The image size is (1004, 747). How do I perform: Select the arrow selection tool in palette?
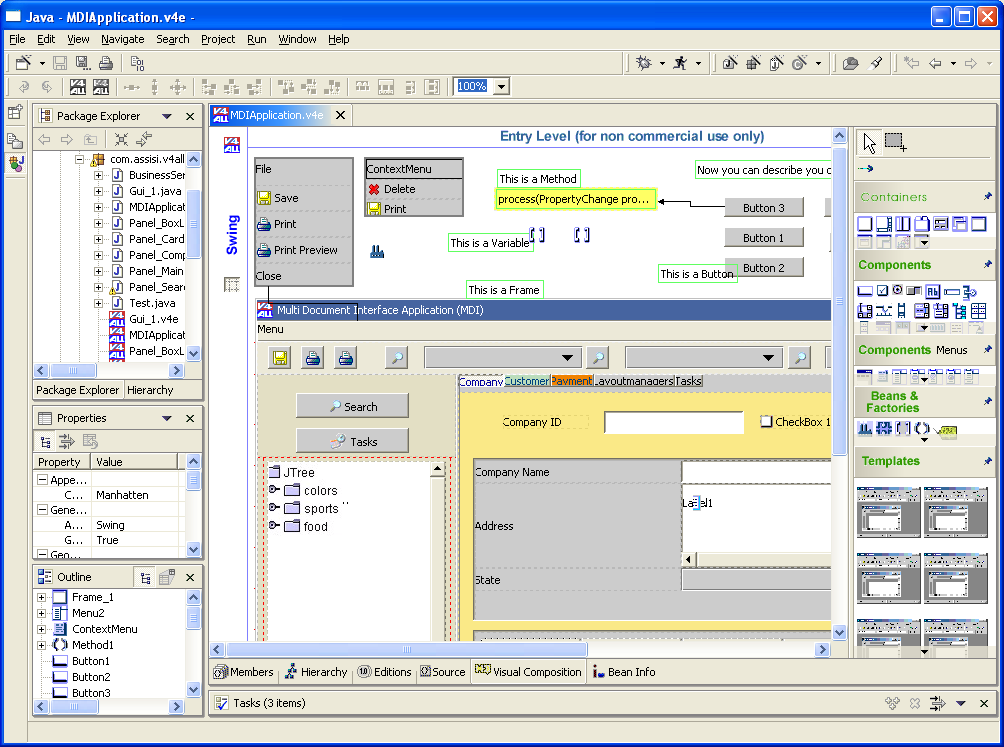869,142
